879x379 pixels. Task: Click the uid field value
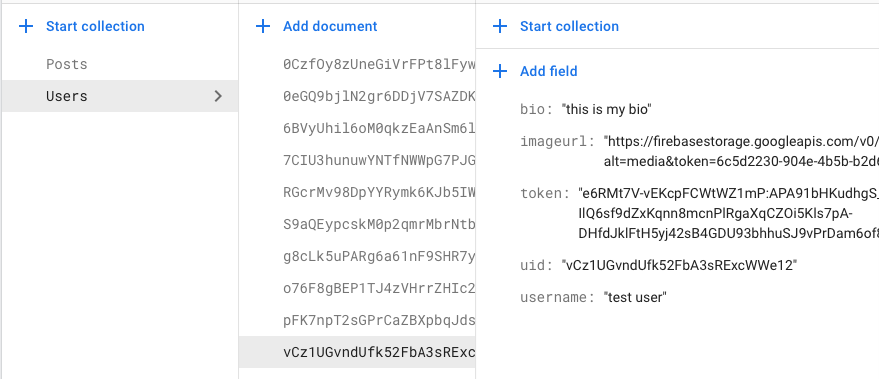pyautogui.click(x=679, y=265)
